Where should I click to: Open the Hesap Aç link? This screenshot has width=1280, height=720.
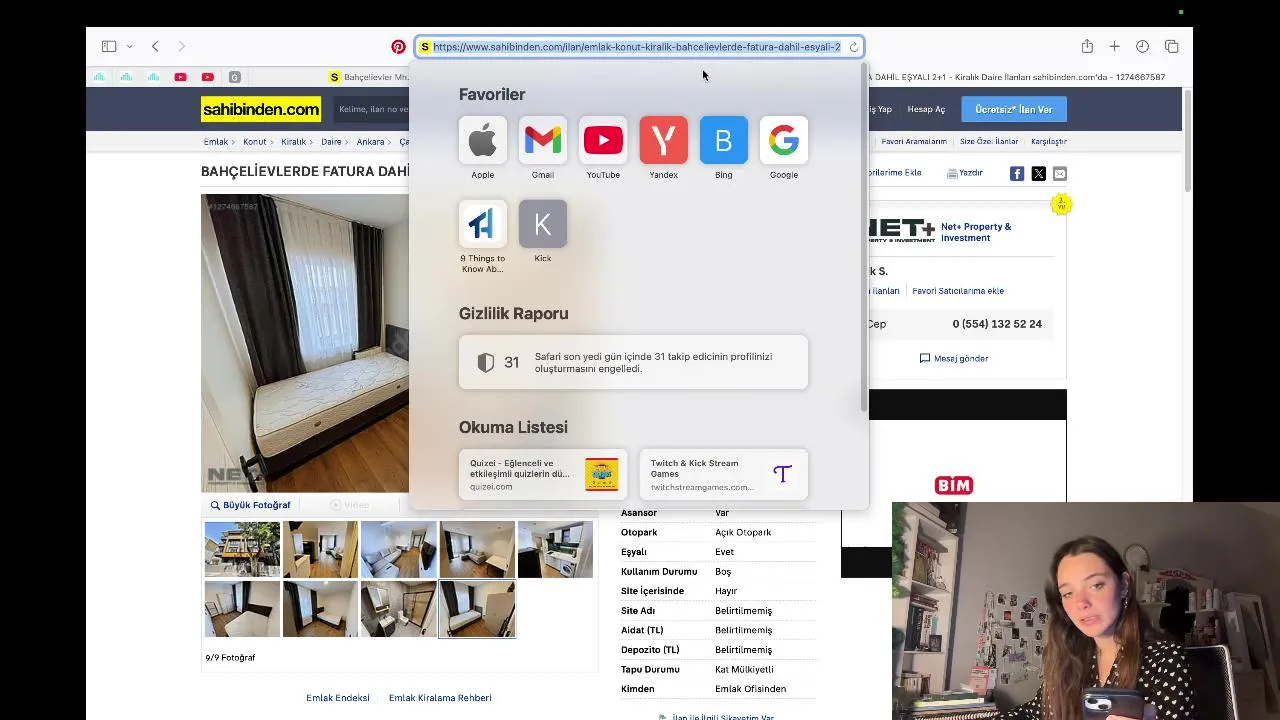pyautogui.click(x=925, y=109)
